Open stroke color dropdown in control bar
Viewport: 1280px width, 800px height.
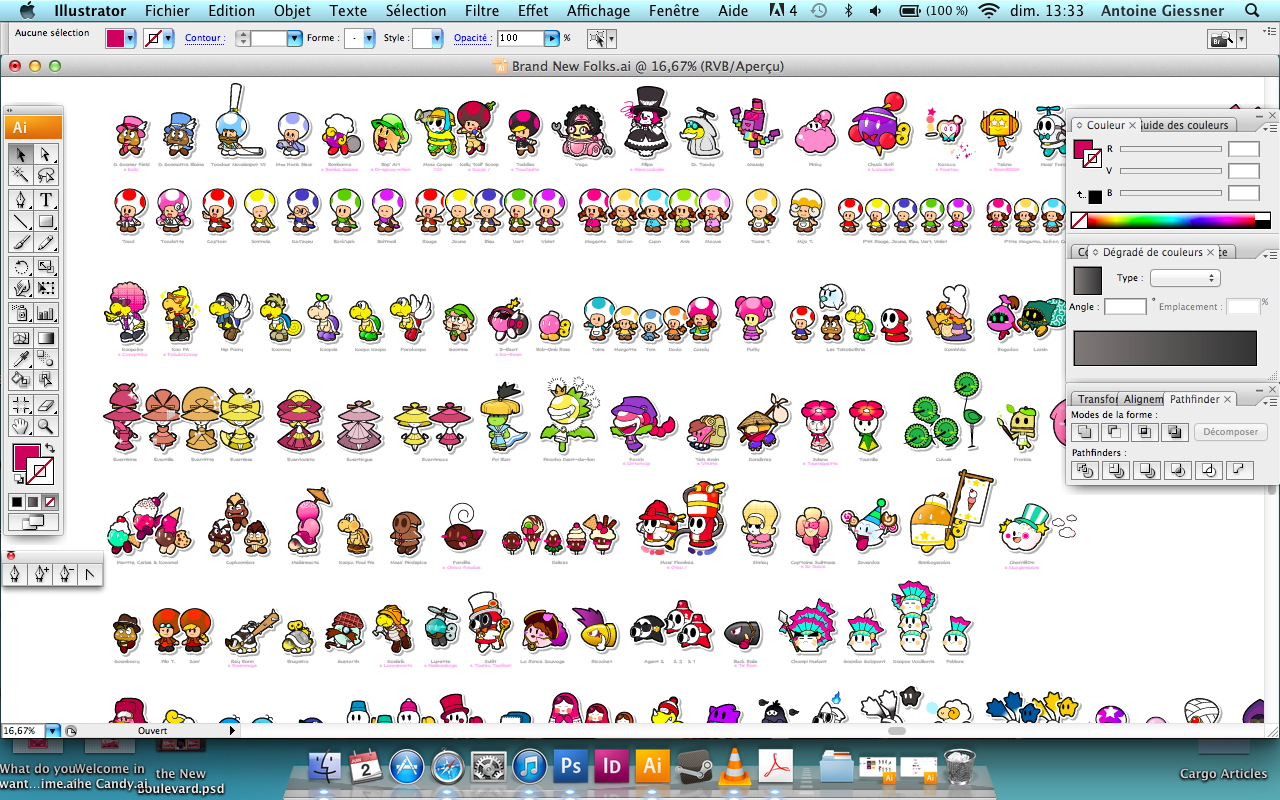click(168, 38)
